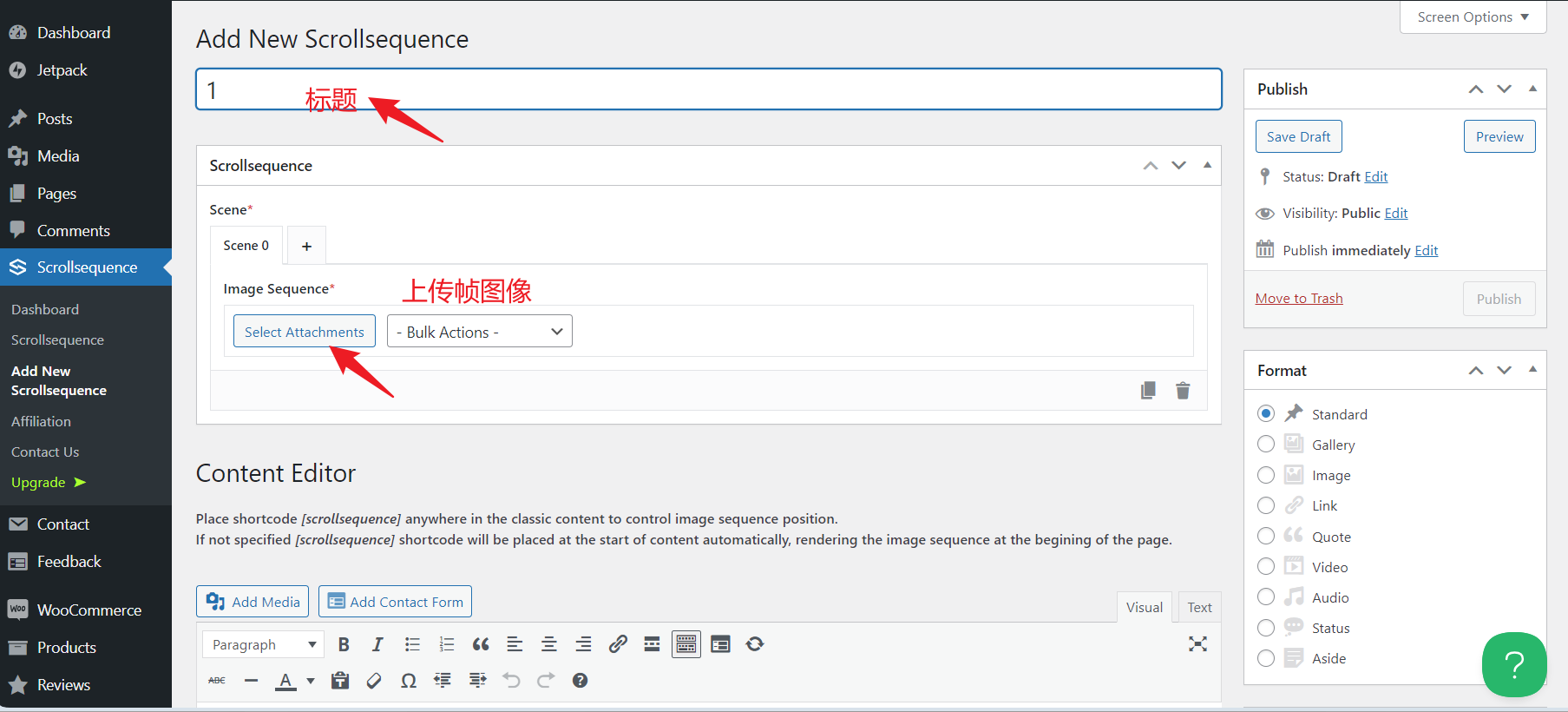
Task: Click the title input field
Action: tap(708, 89)
